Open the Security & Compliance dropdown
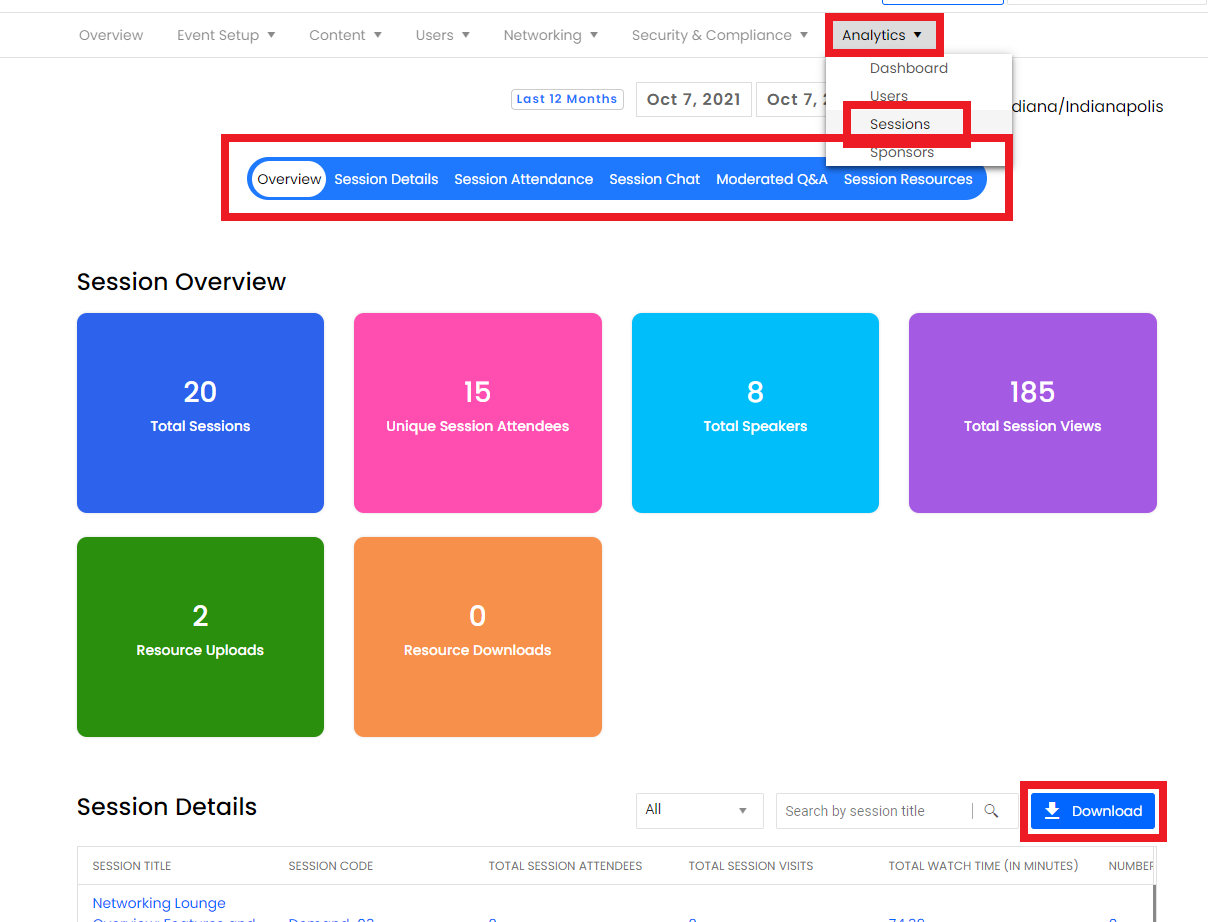 (718, 34)
